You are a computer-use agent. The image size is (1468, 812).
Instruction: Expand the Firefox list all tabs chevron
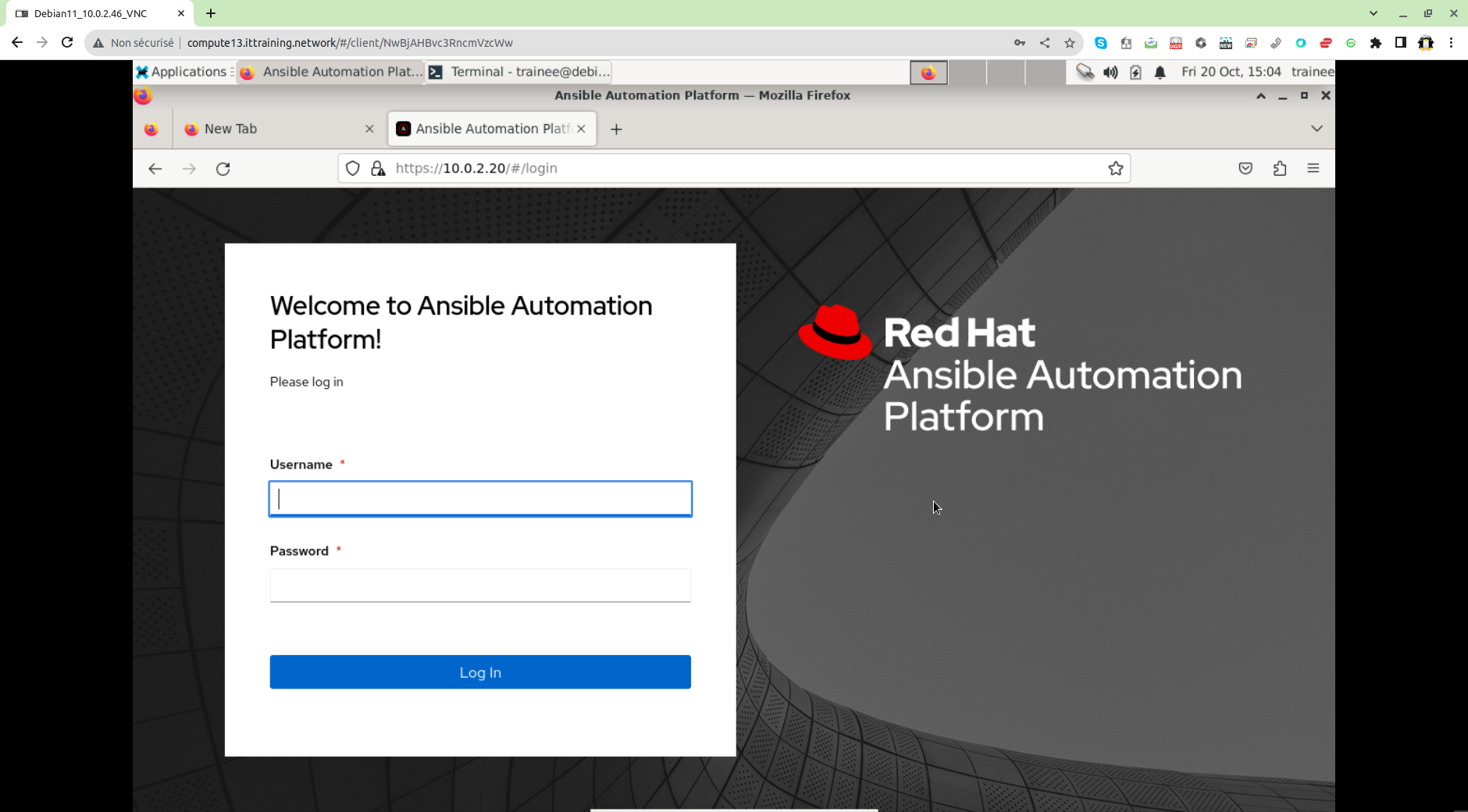coord(1317,129)
